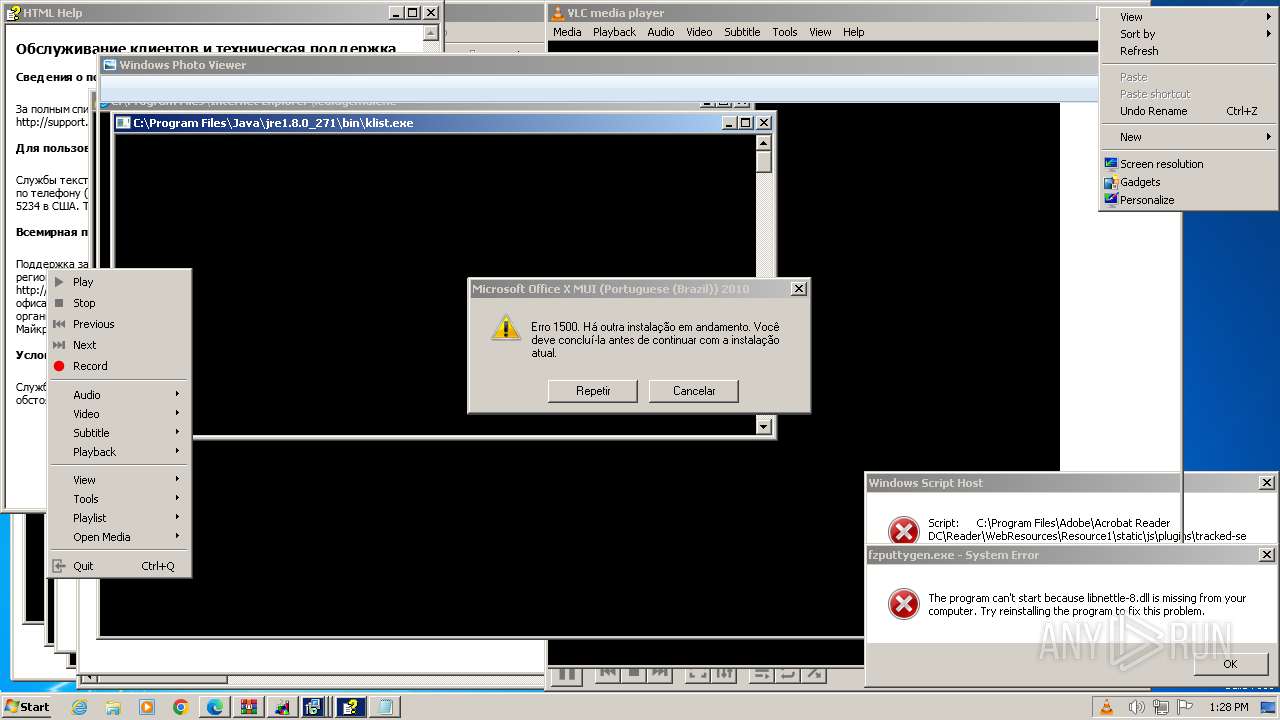Screen dimensions: 1280x720
Task: Choose Undo Rename in desktop context menu
Action: (1188, 111)
